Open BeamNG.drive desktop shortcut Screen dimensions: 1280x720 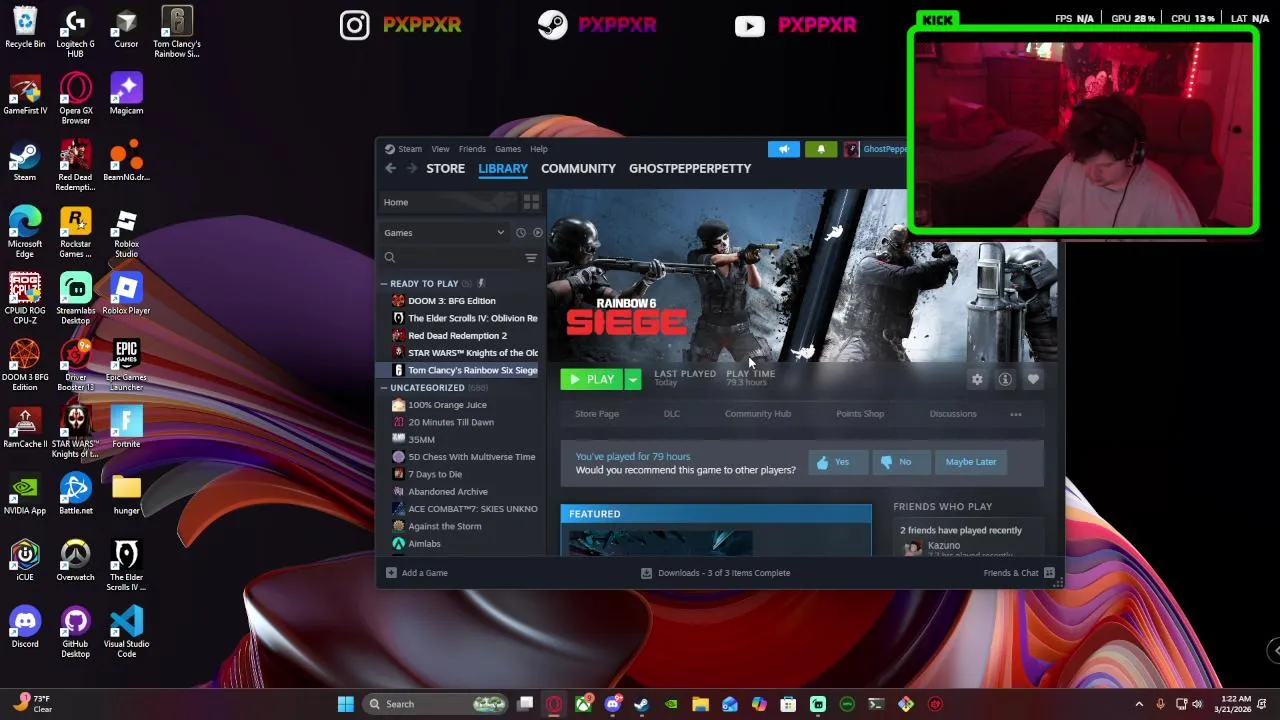pyautogui.click(x=126, y=161)
